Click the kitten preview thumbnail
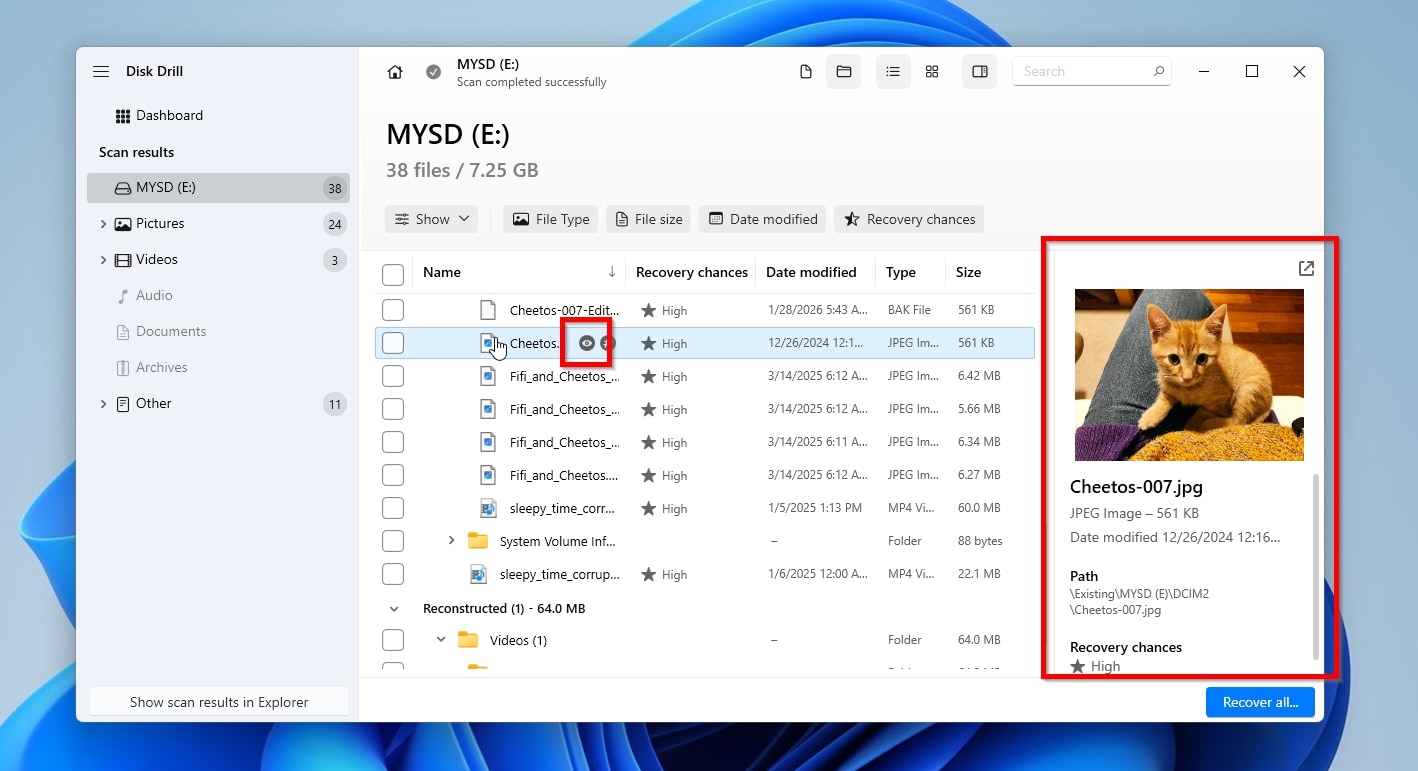 coord(1189,375)
